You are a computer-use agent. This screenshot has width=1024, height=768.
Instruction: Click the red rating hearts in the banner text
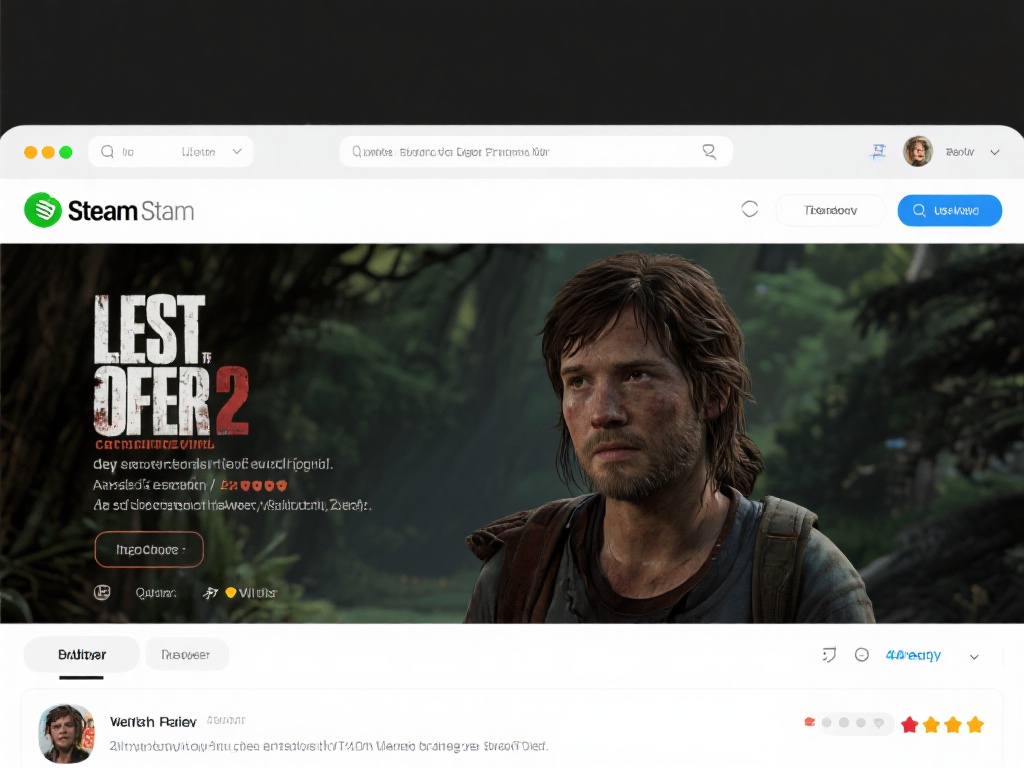tap(262, 485)
